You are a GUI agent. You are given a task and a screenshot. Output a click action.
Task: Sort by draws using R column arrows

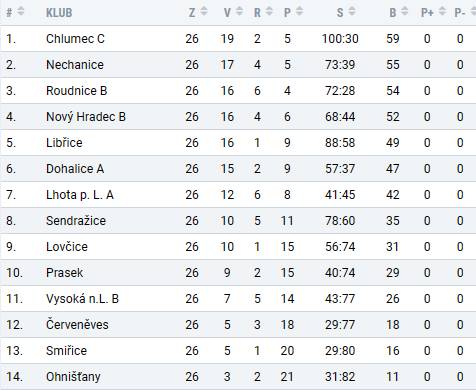[x=269, y=12]
